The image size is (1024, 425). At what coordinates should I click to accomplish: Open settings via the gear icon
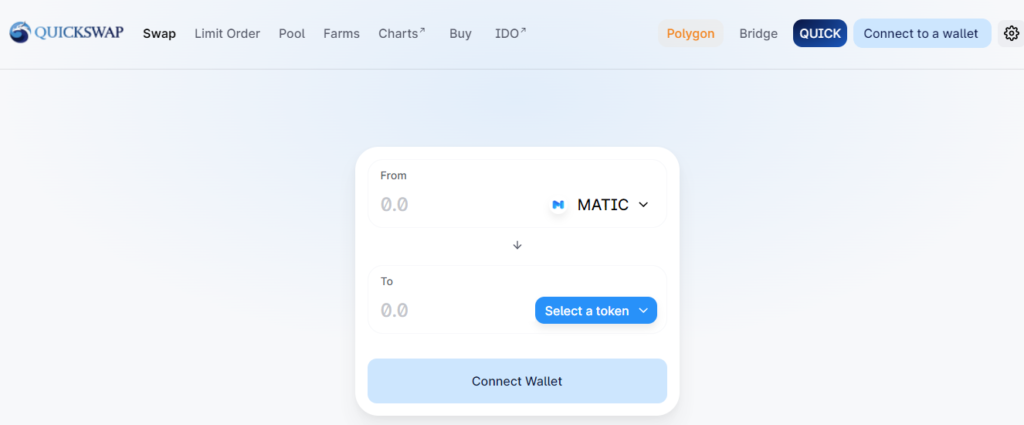[1011, 33]
